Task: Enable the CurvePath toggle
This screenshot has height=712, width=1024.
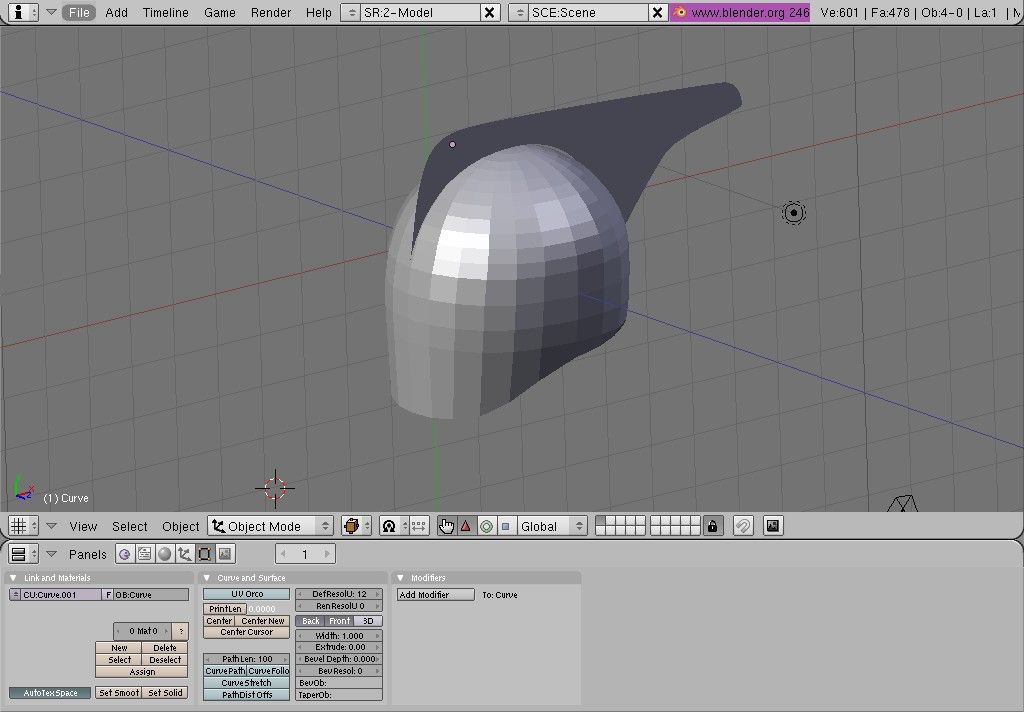Action: pos(225,671)
